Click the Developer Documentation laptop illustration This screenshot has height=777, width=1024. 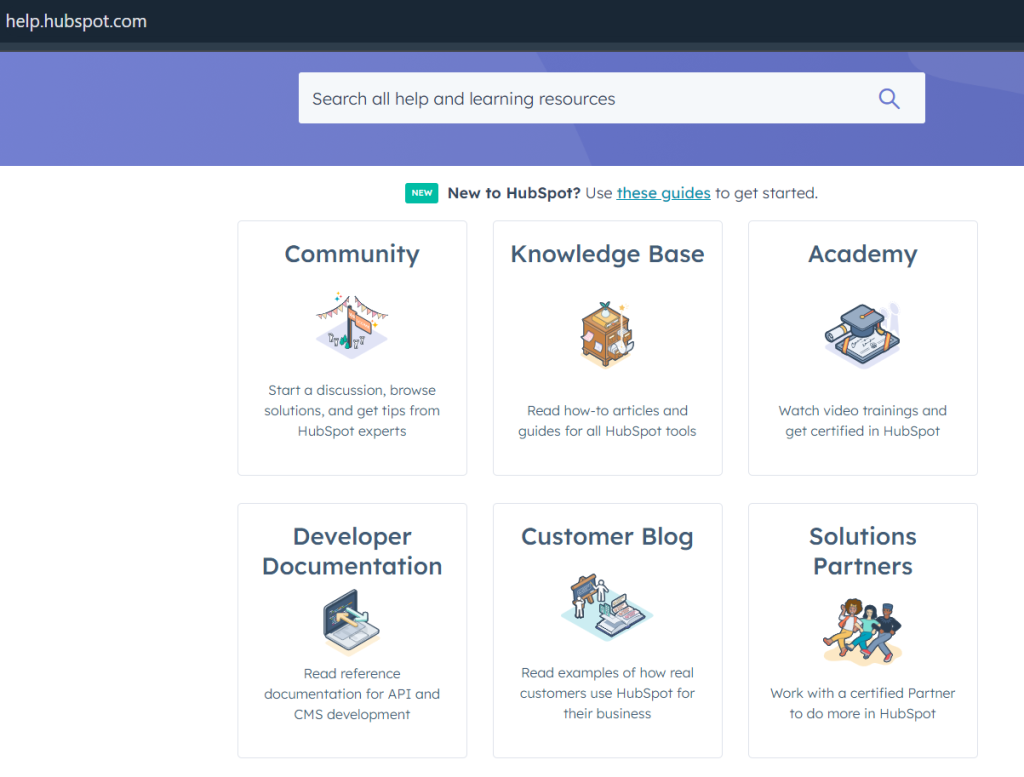click(x=352, y=620)
